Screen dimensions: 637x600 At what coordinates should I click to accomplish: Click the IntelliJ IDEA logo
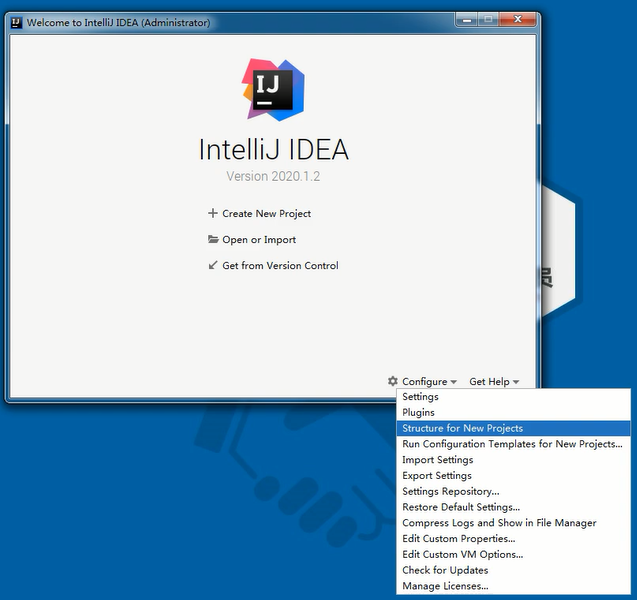(x=273, y=90)
